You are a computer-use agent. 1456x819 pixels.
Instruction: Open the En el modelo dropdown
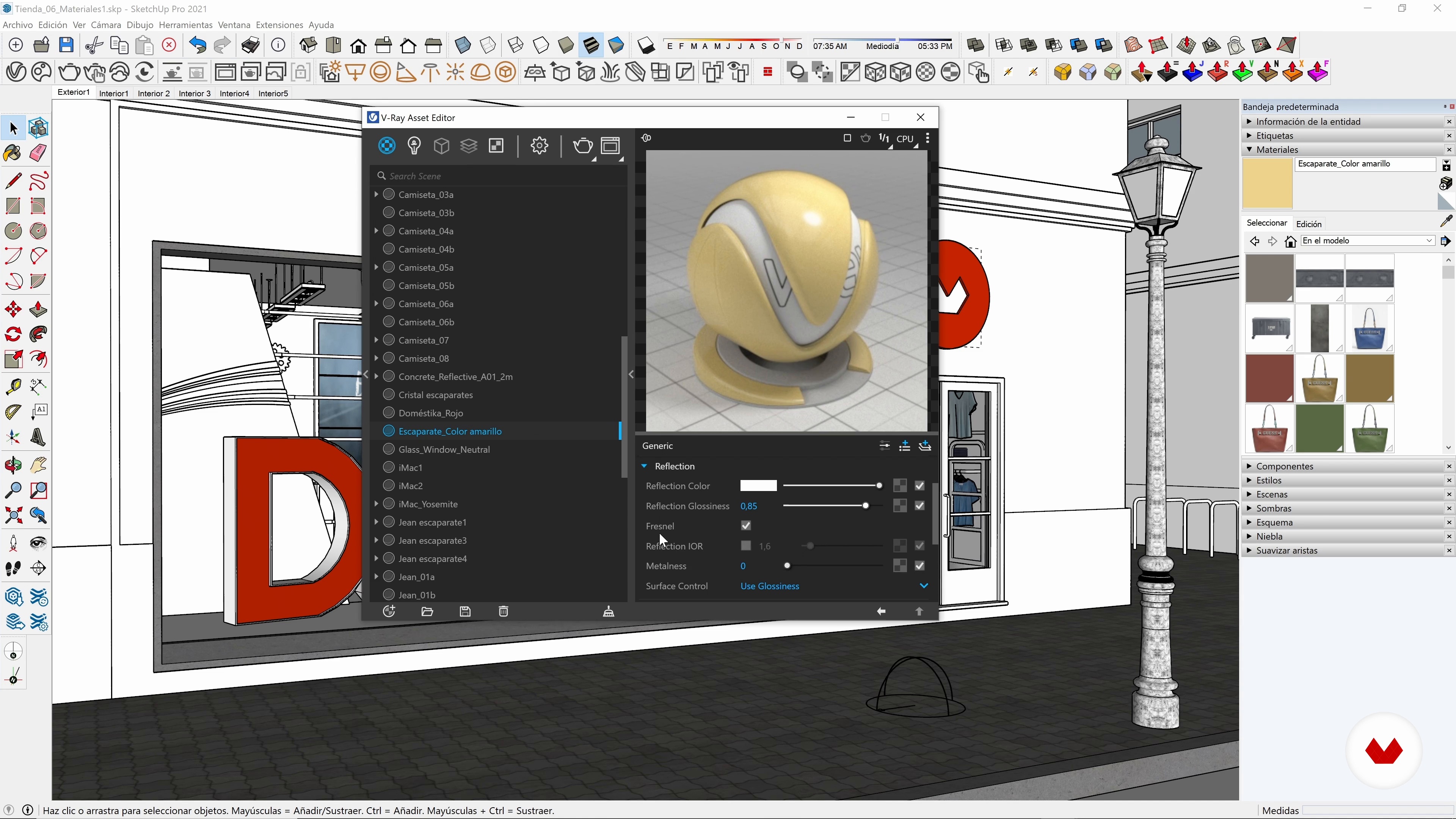[x=1368, y=241]
